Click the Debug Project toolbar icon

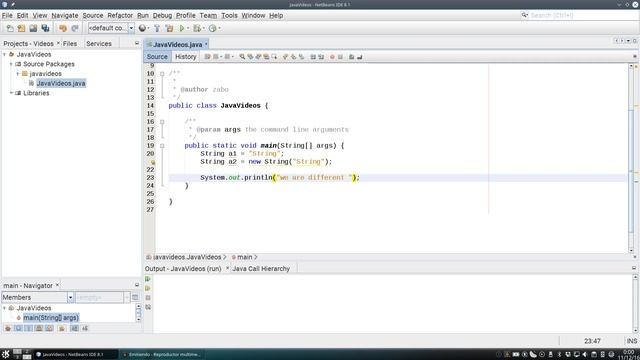coord(197,28)
